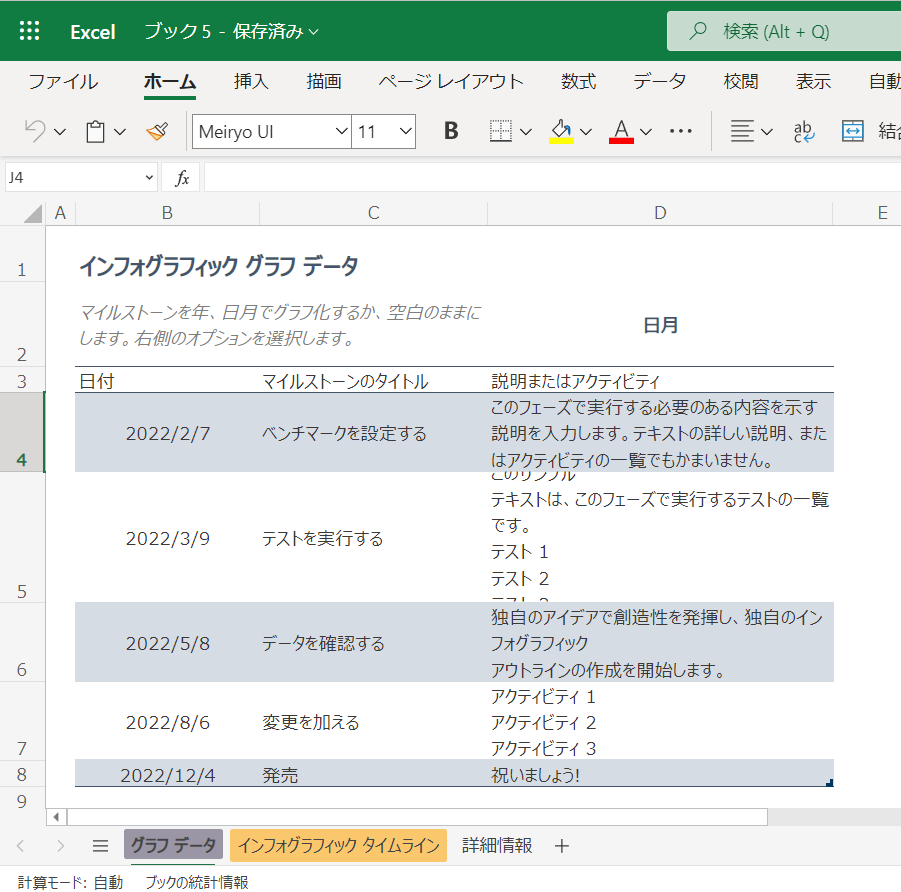Select the cell ベンチマークを設定する
901x892 pixels.
click(374, 433)
